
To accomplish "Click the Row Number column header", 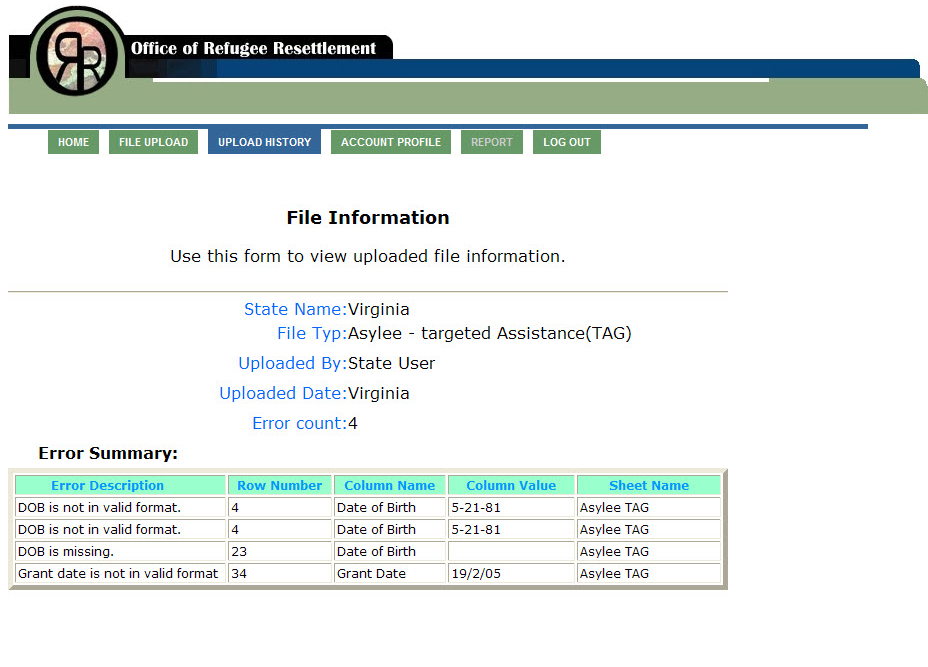I will (x=279, y=485).
